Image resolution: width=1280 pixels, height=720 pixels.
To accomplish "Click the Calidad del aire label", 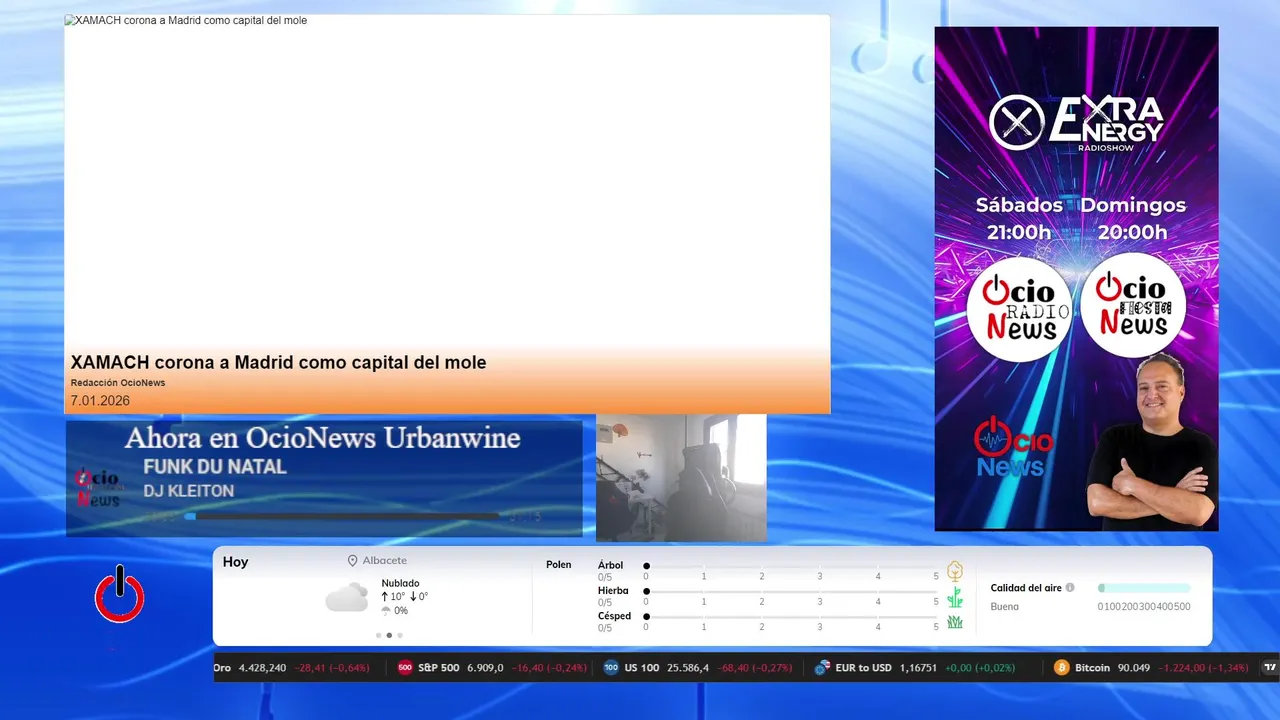I will click(1026, 588).
